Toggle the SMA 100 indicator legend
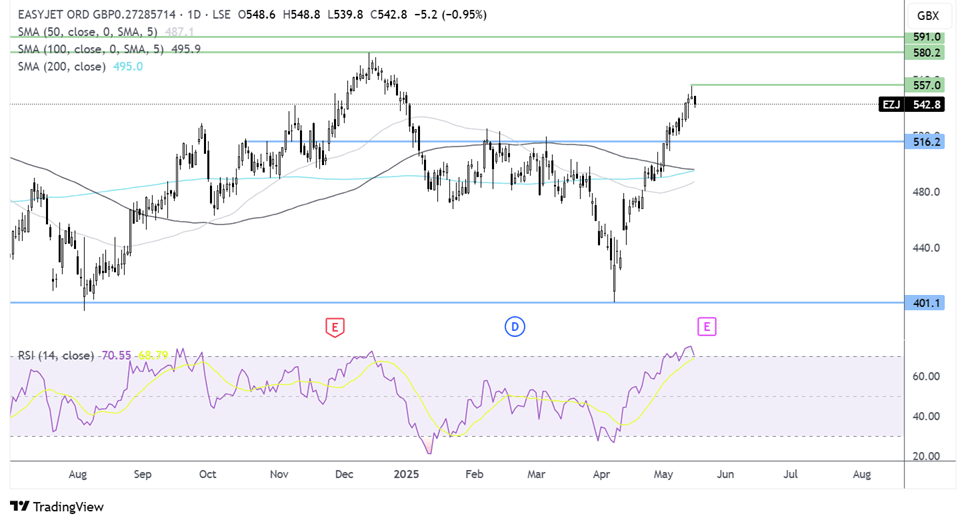 [x=92, y=49]
